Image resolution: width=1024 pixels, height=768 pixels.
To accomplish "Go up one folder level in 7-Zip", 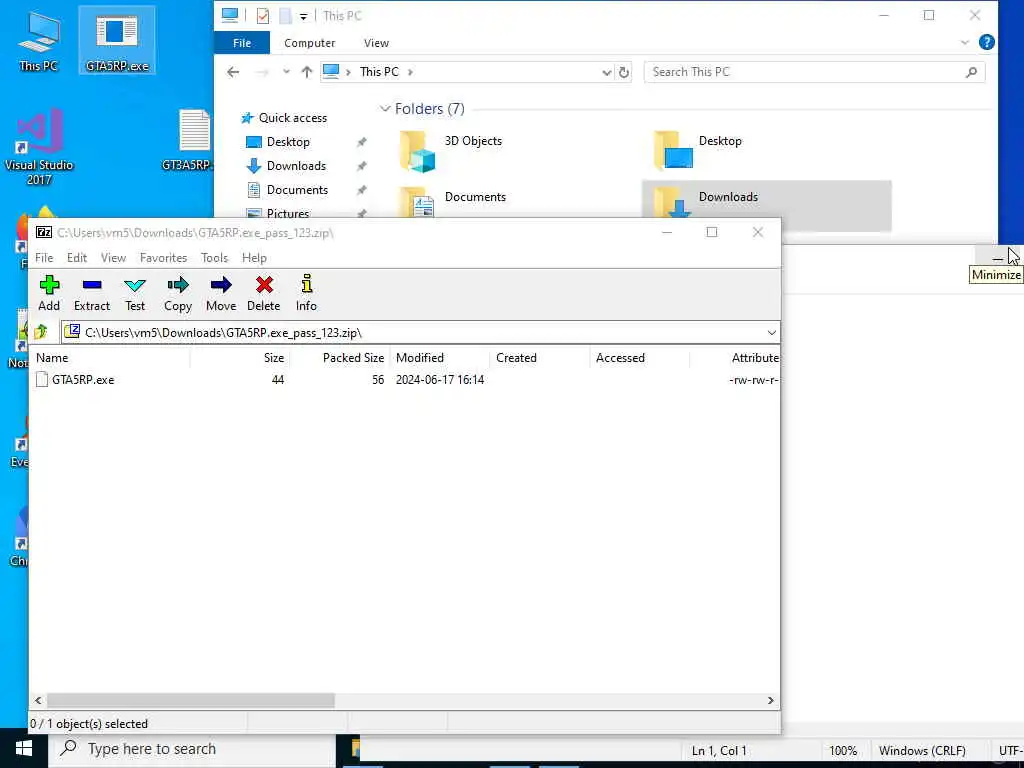I will coord(41,332).
